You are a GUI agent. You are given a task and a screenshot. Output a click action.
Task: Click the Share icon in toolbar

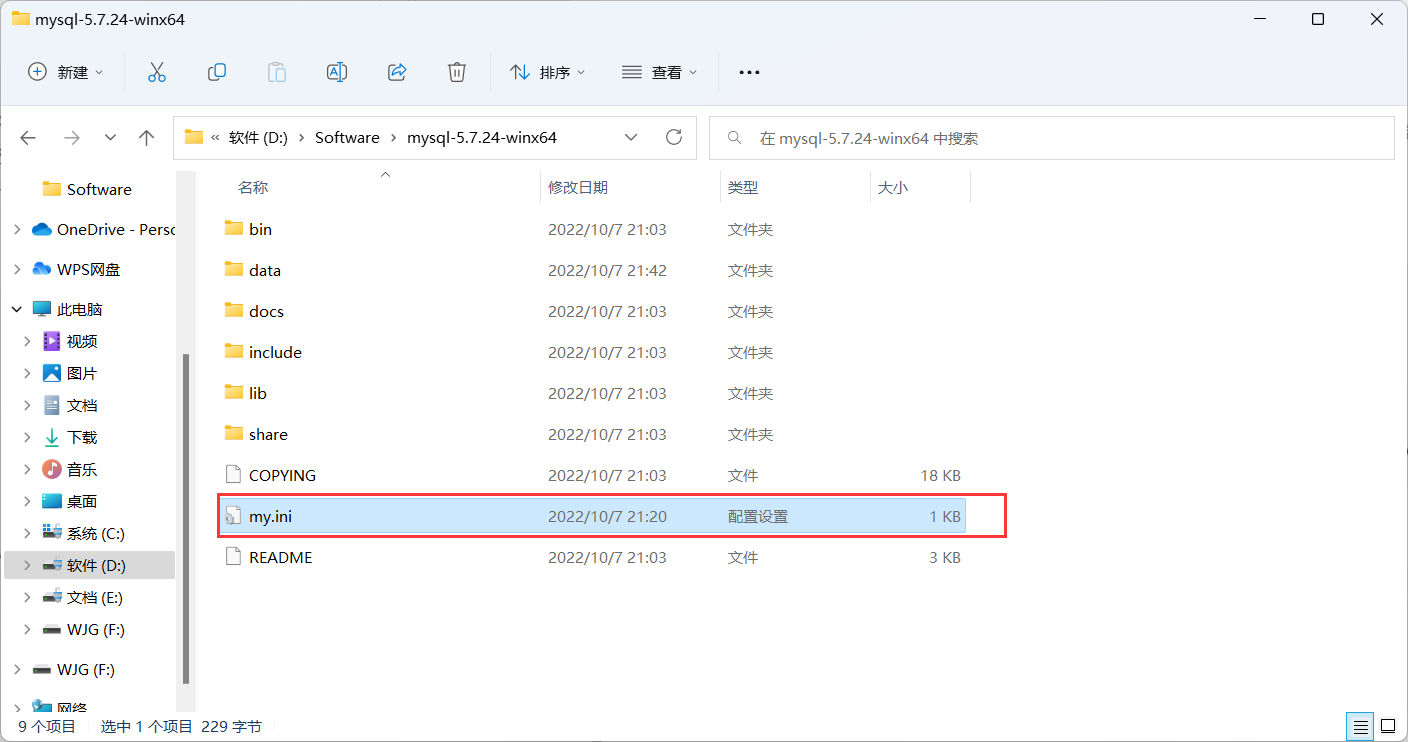(397, 72)
